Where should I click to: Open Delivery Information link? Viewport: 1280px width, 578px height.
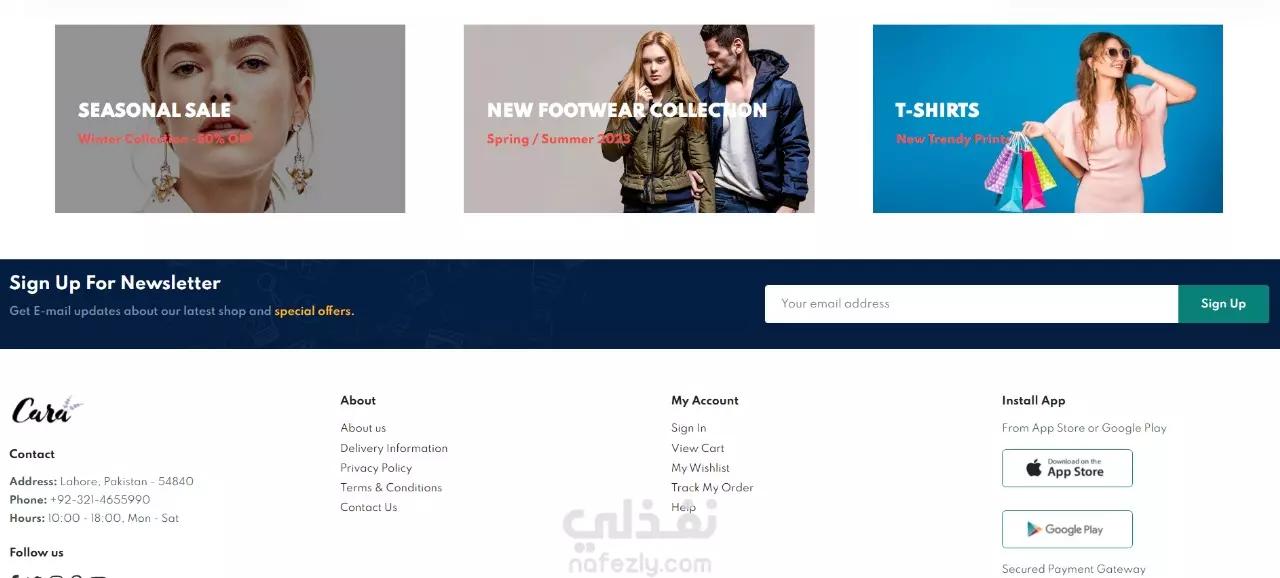tap(394, 448)
